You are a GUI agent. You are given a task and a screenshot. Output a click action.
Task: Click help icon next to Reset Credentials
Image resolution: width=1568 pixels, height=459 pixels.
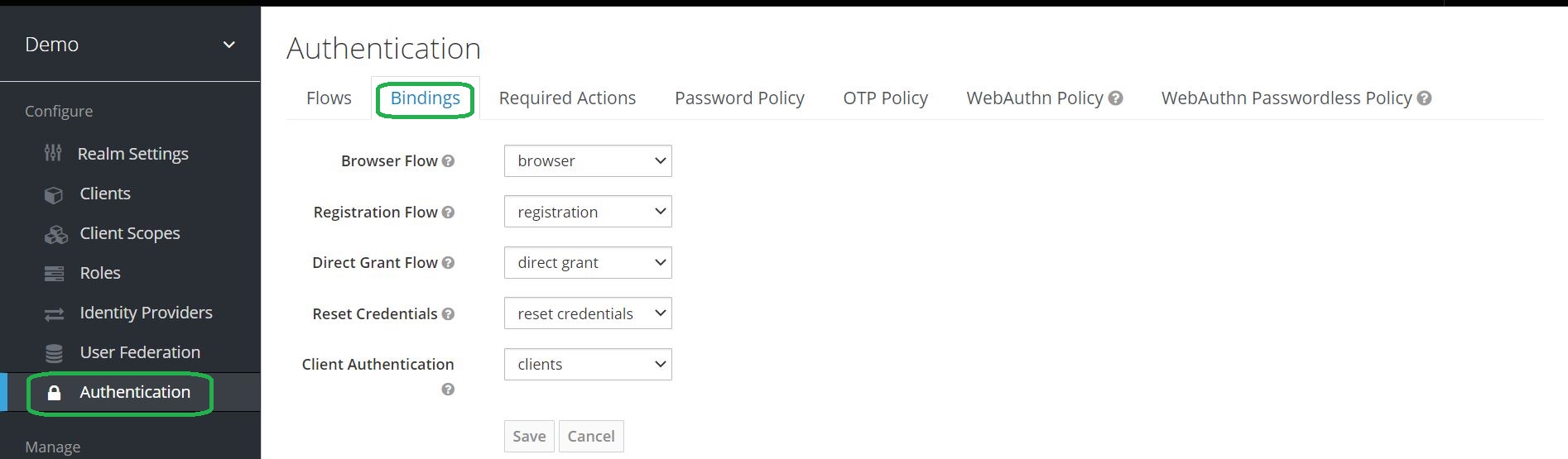(448, 314)
